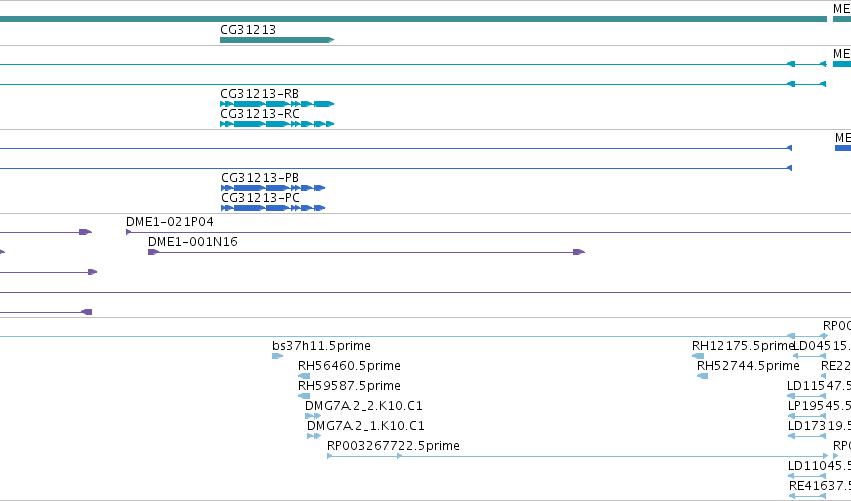
Task: Click the RP003267722.5prime label
Action: (x=393, y=446)
